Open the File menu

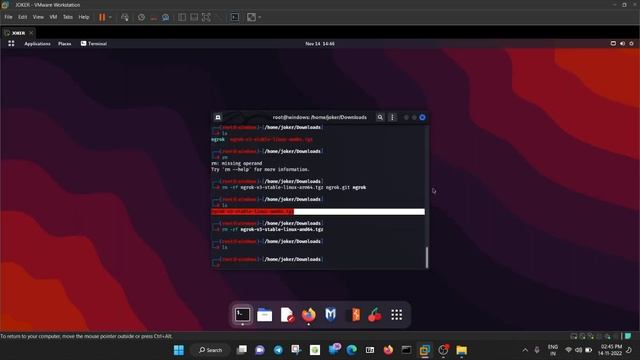(8, 17)
